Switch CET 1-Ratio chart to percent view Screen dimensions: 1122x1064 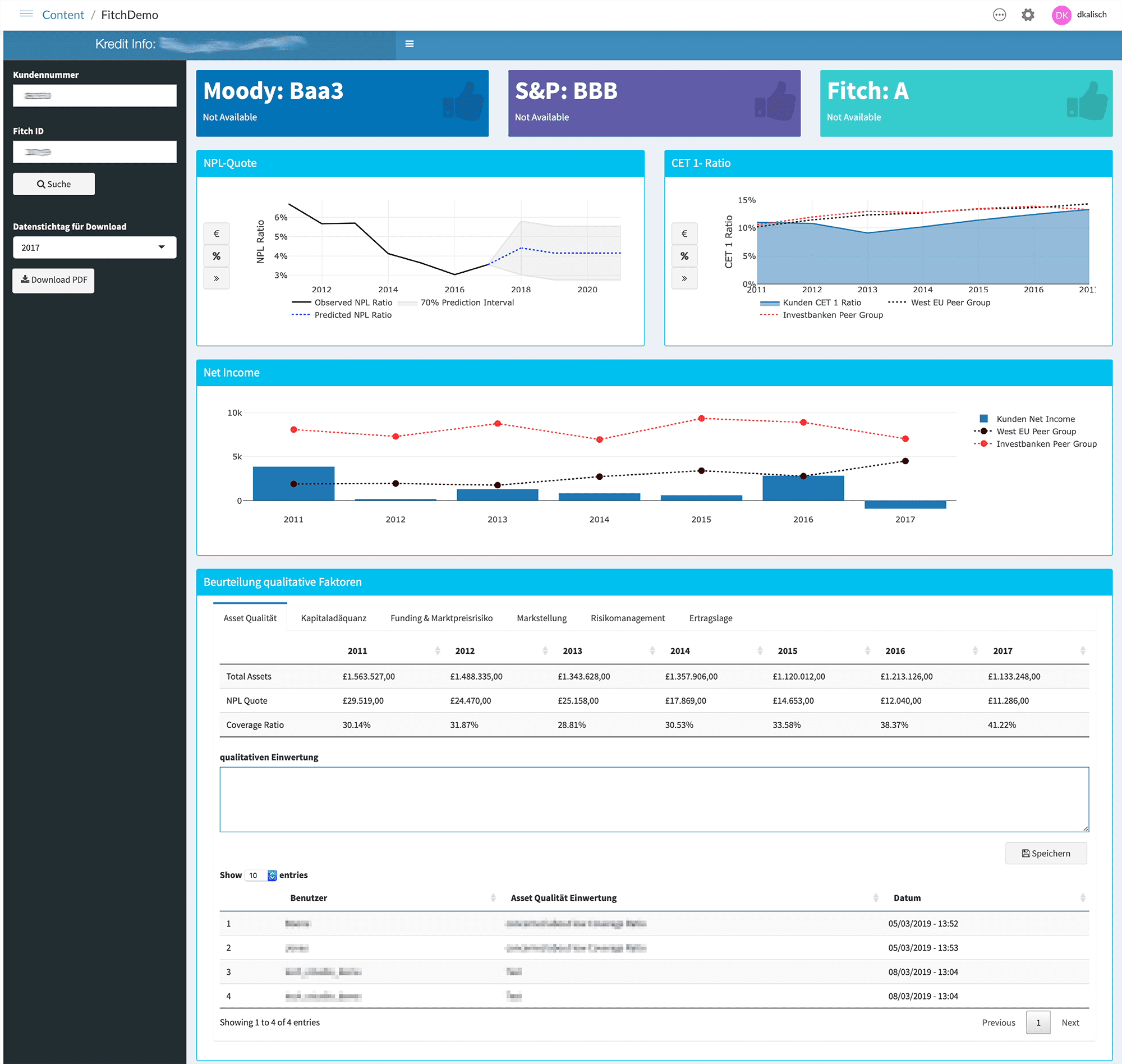click(684, 256)
